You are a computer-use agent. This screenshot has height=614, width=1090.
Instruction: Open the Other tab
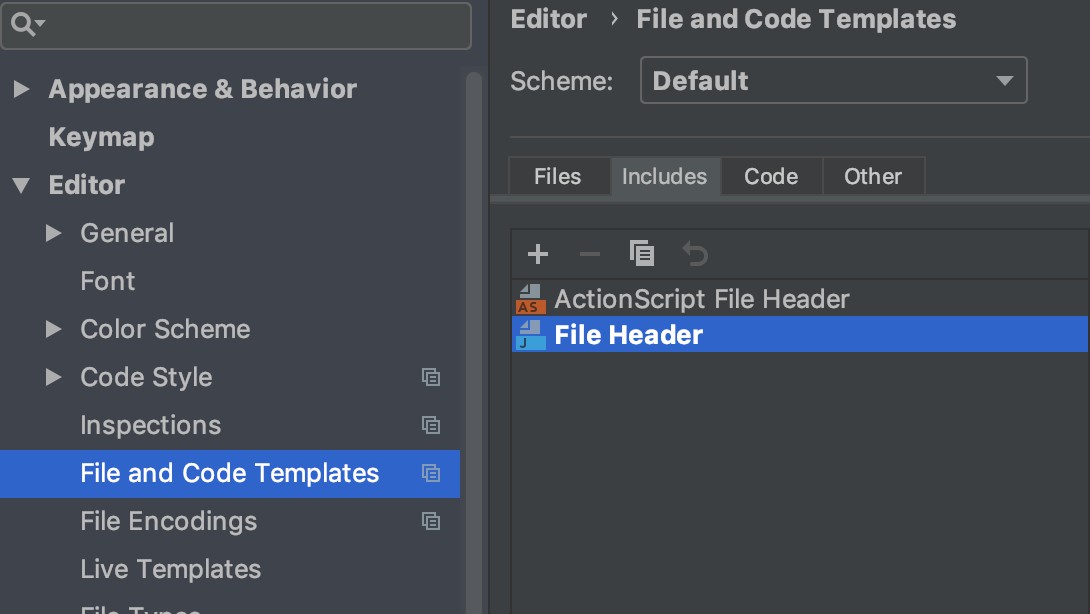click(872, 177)
